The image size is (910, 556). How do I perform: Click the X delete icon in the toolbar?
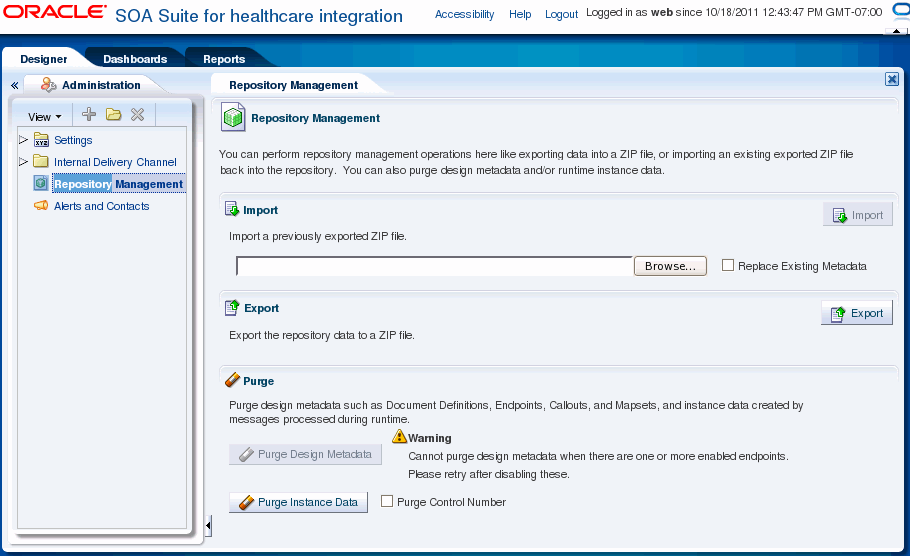[138, 114]
